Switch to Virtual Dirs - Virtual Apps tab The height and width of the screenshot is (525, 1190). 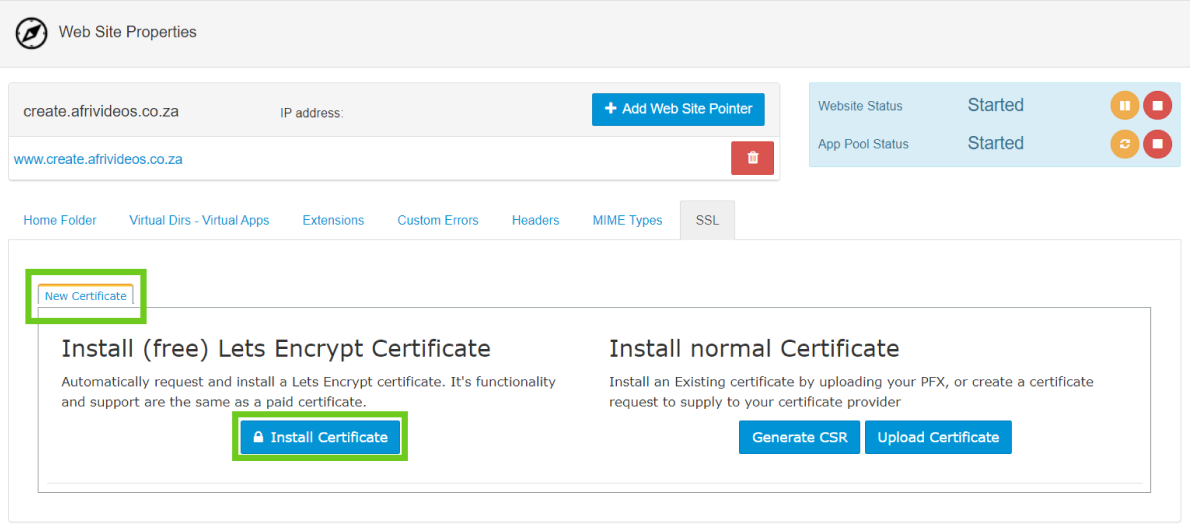pos(199,220)
